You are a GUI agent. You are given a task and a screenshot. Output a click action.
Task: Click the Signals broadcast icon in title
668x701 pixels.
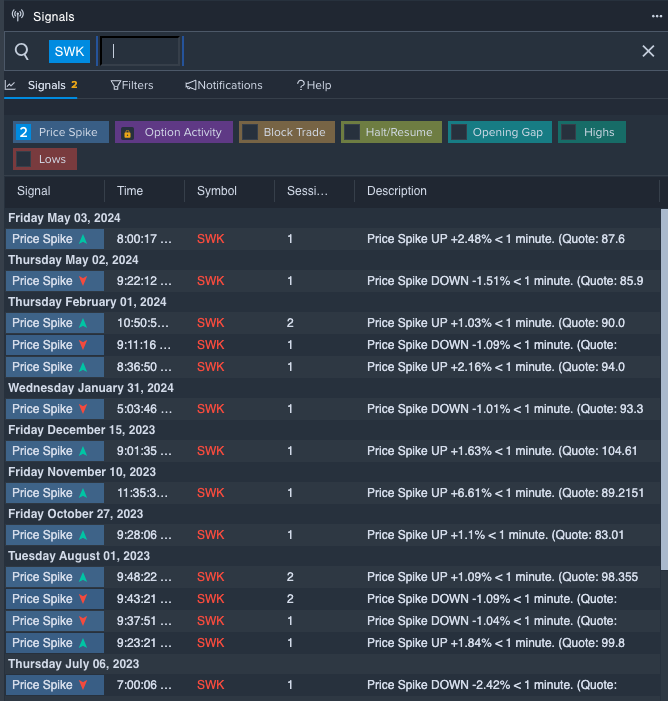click(17, 16)
